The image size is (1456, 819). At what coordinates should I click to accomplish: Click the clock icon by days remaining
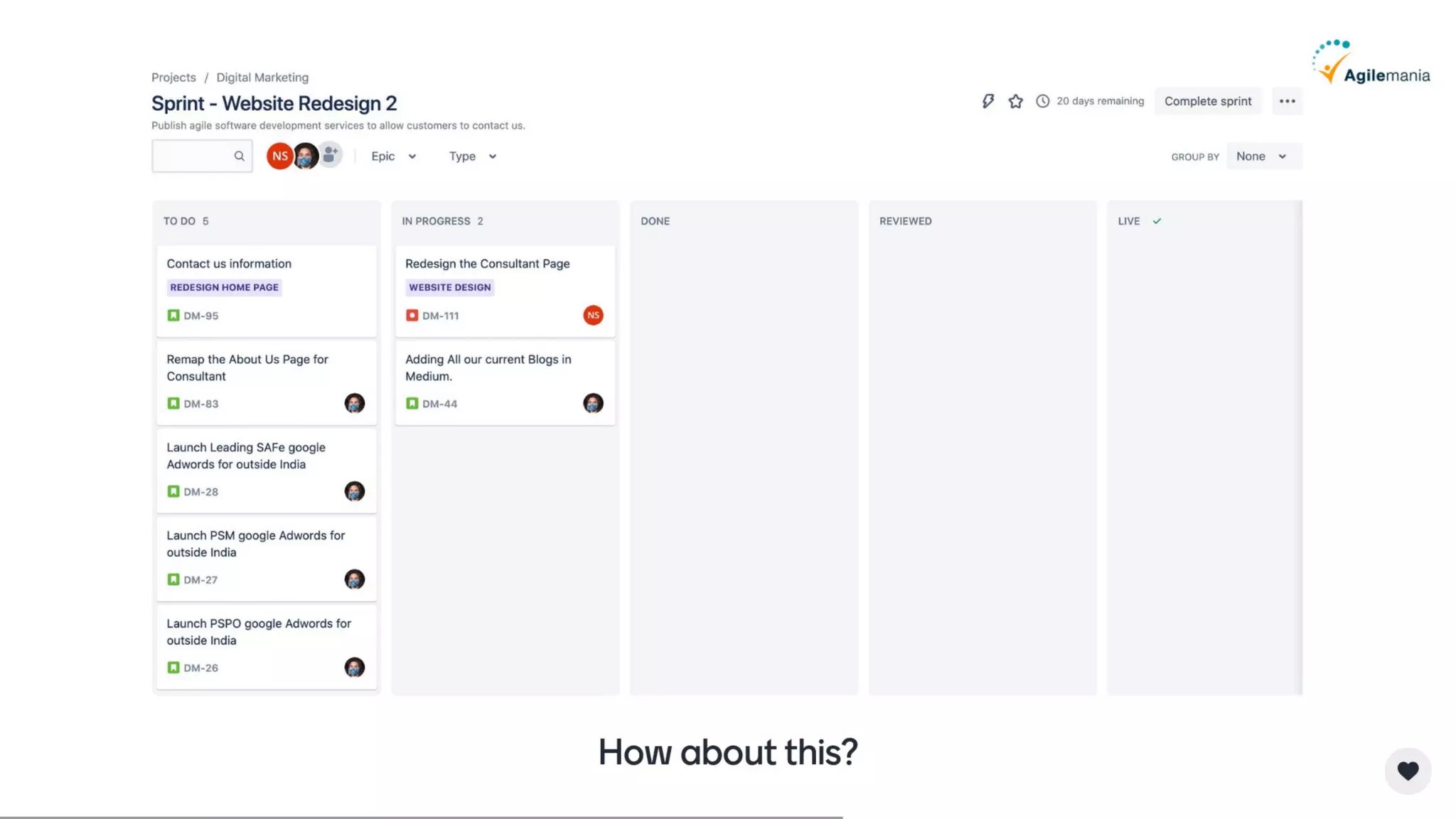click(x=1042, y=101)
